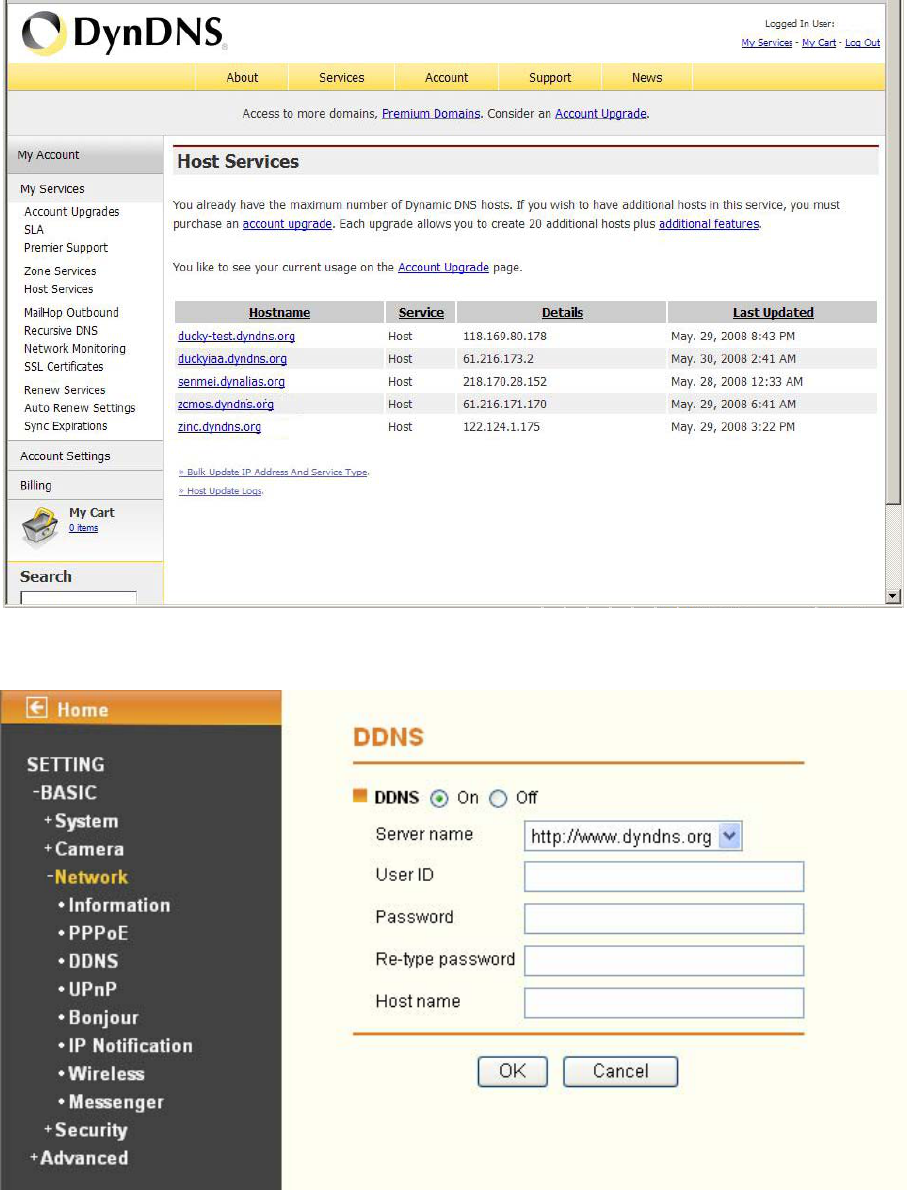The width and height of the screenshot is (907, 1190).
Task: Open zcmos.dyndns.org host
Action: tap(225, 405)
